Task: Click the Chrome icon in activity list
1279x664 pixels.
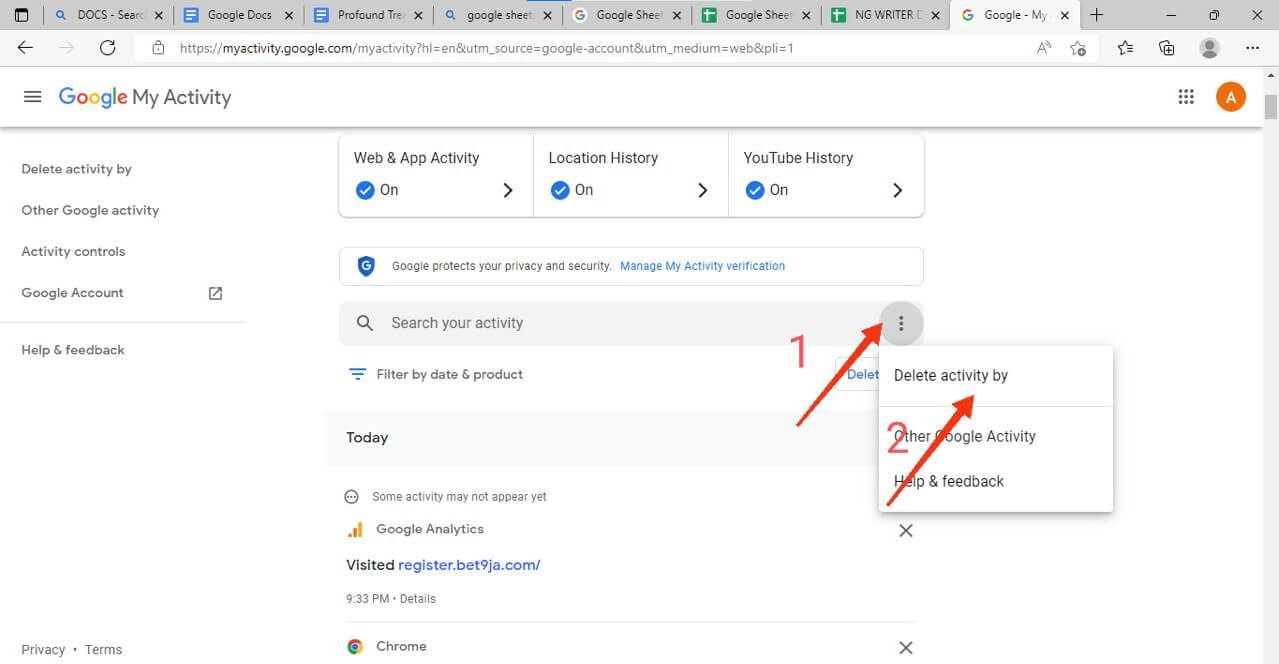Action: (x=355, y=646)
